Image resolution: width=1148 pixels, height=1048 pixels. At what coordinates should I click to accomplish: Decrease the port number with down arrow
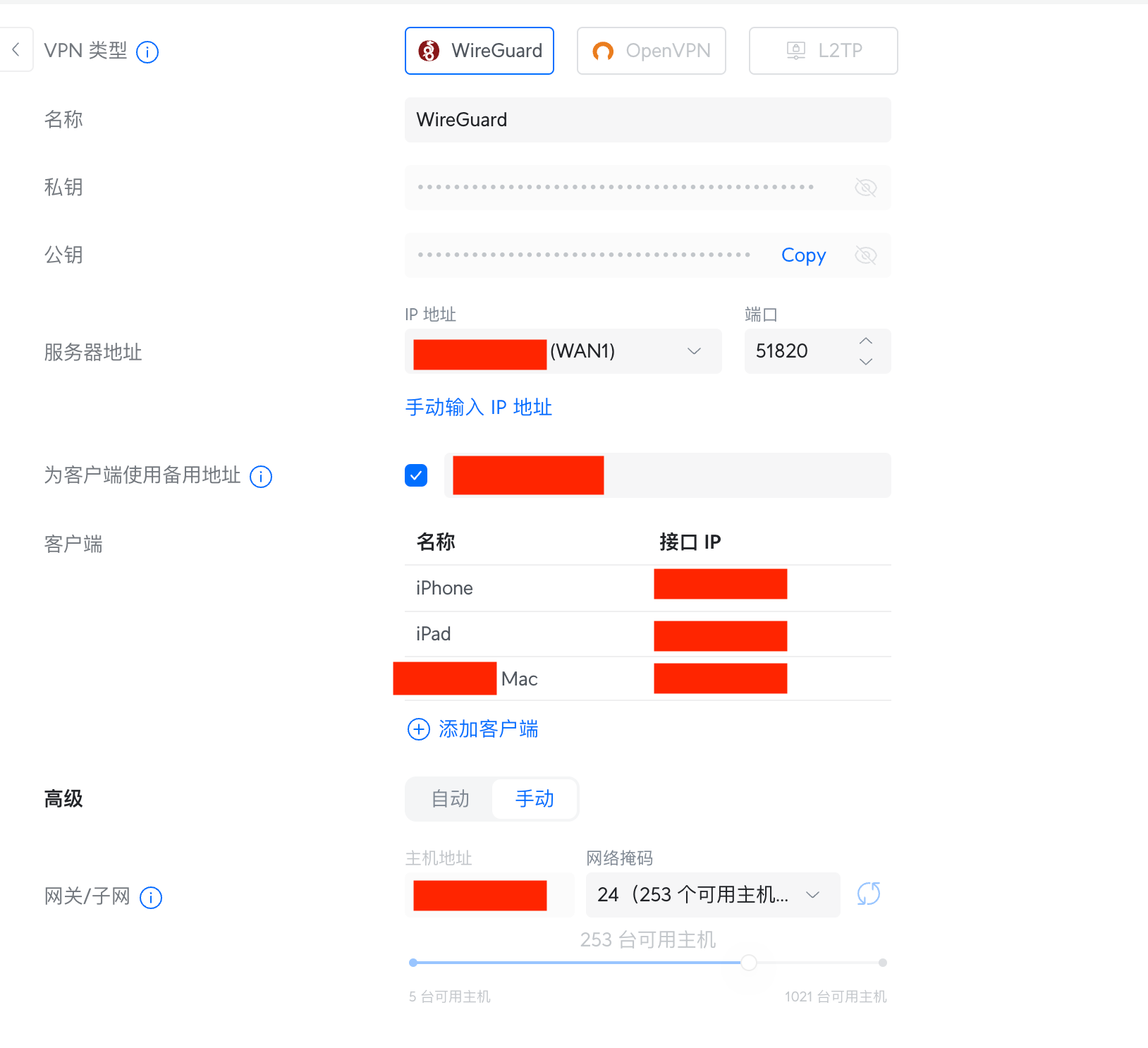pos(866,362)
